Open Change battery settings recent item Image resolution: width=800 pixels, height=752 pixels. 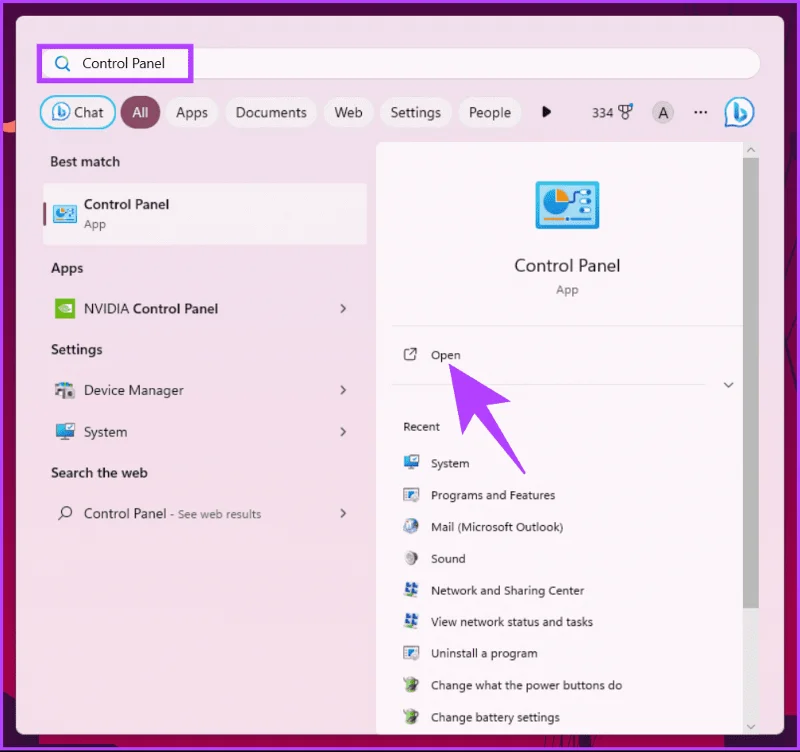pos(495,717)
